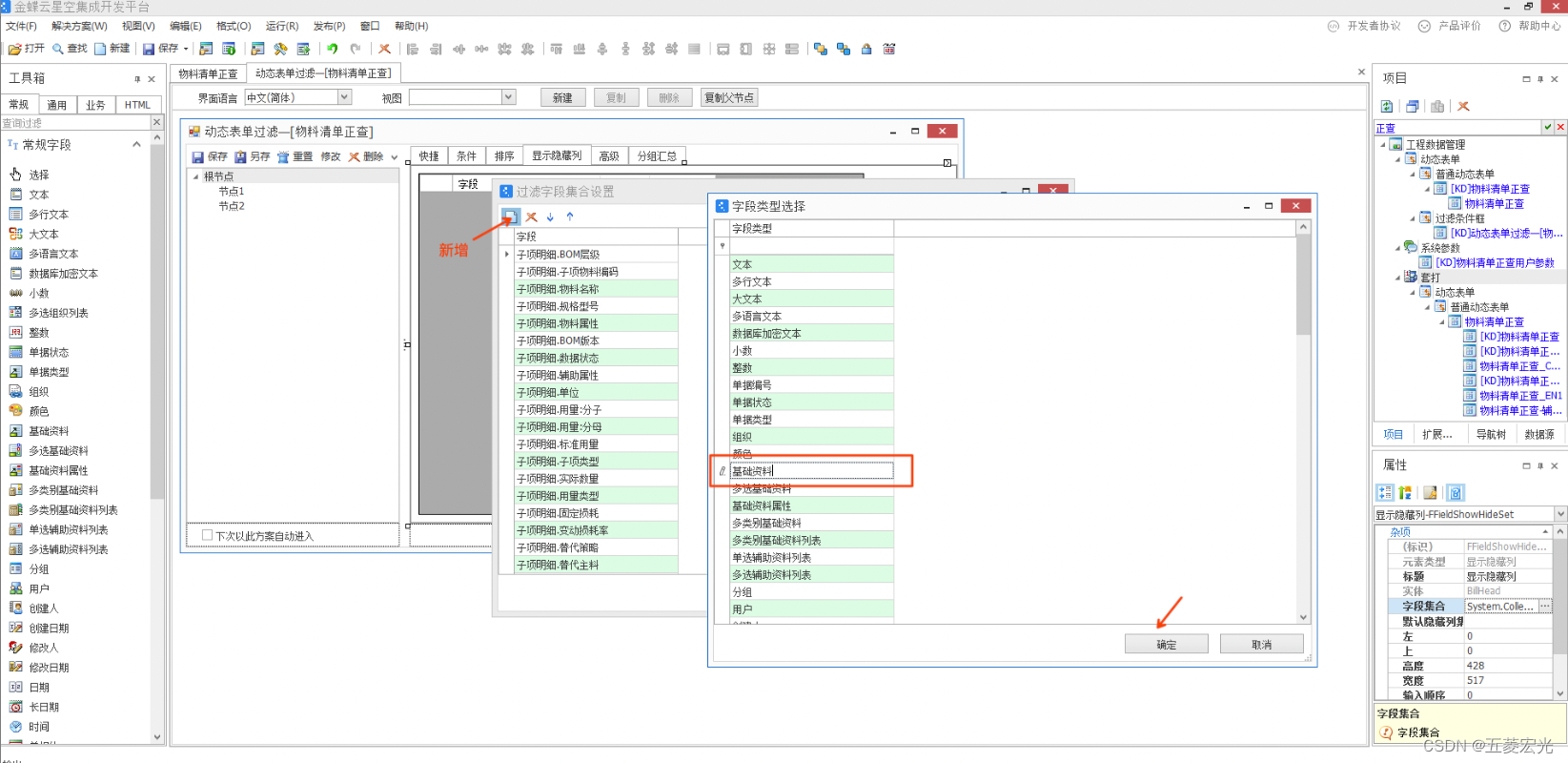Open the 格式(O) menu

coord(234,26)
